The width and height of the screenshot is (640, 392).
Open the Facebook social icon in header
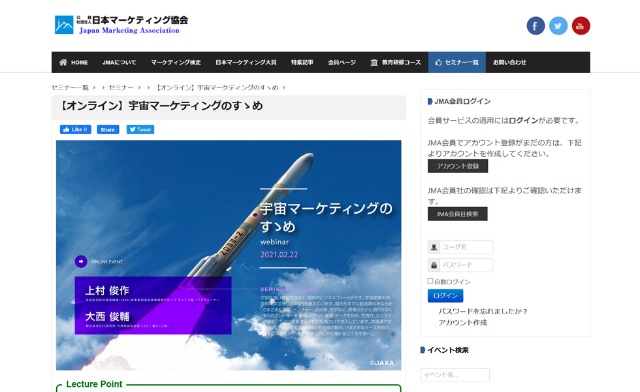536,26
